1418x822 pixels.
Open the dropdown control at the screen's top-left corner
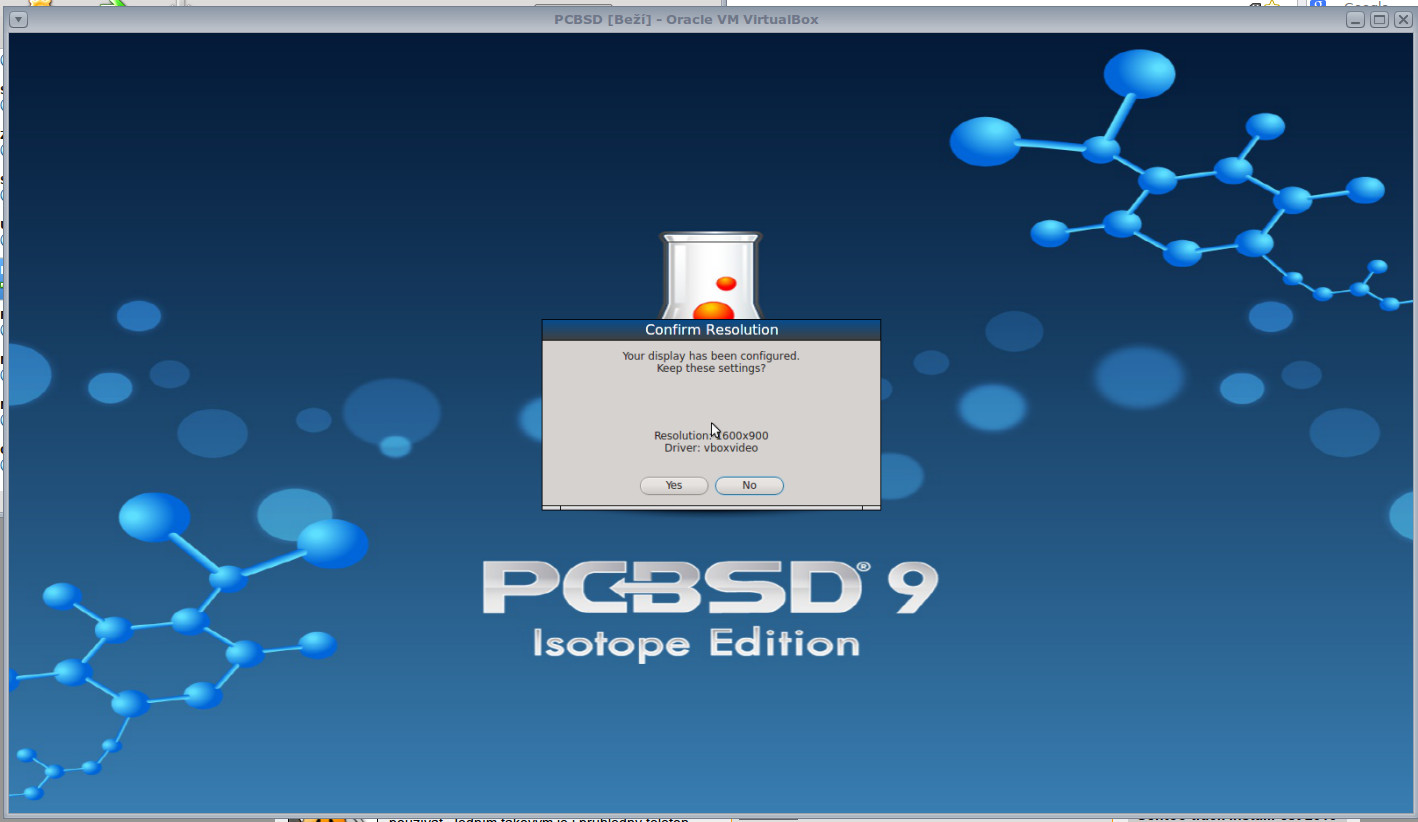(x=17, y=19)
